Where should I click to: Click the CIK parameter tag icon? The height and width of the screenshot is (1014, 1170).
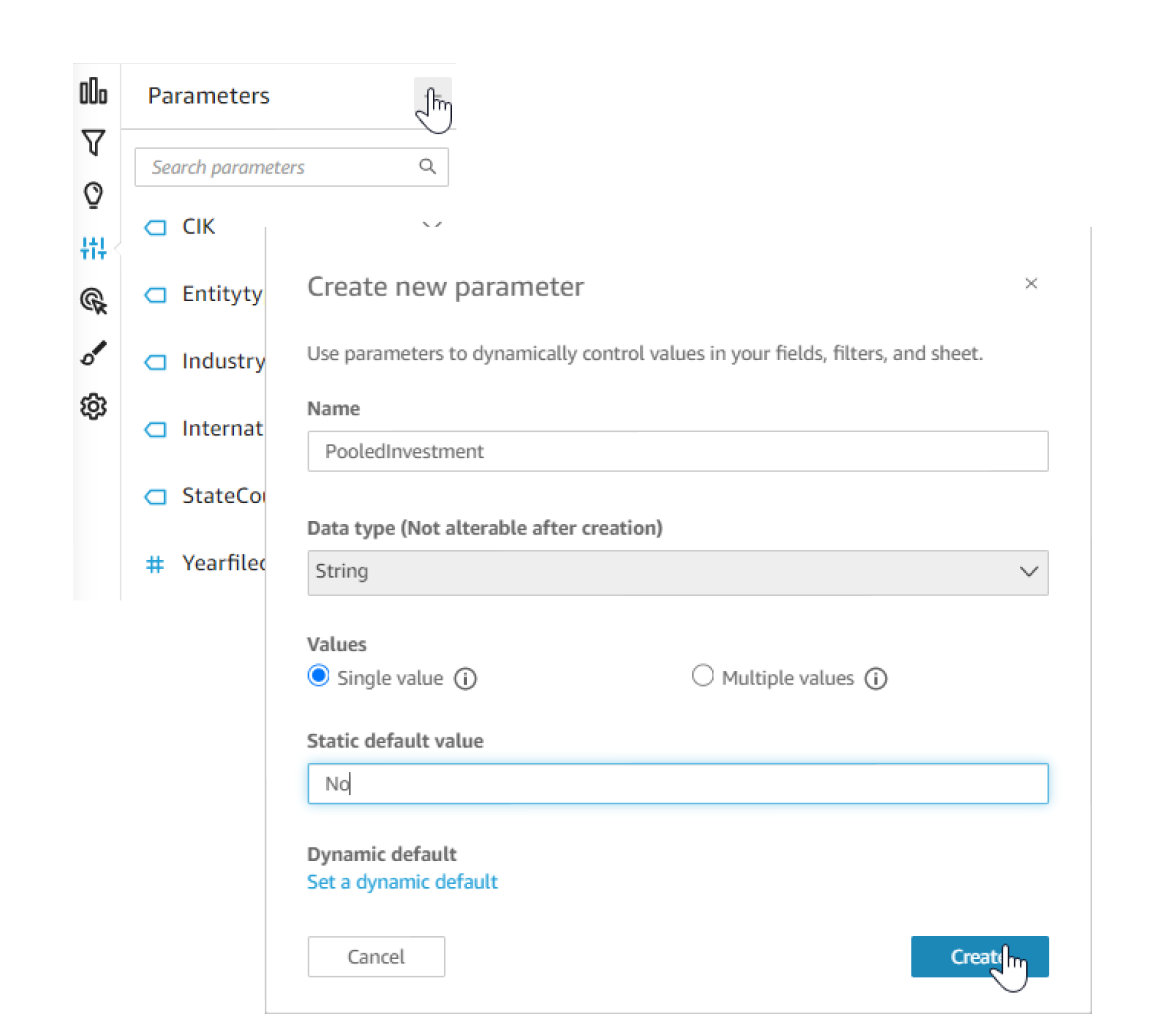155,227
